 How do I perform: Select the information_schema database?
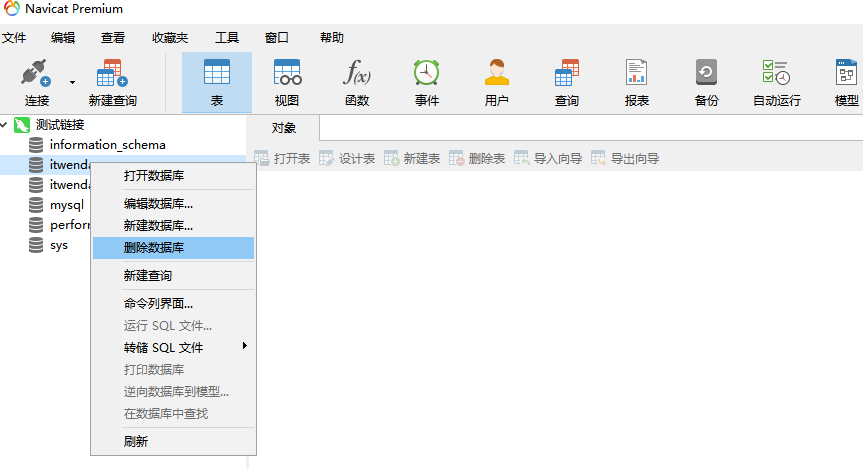107,145
